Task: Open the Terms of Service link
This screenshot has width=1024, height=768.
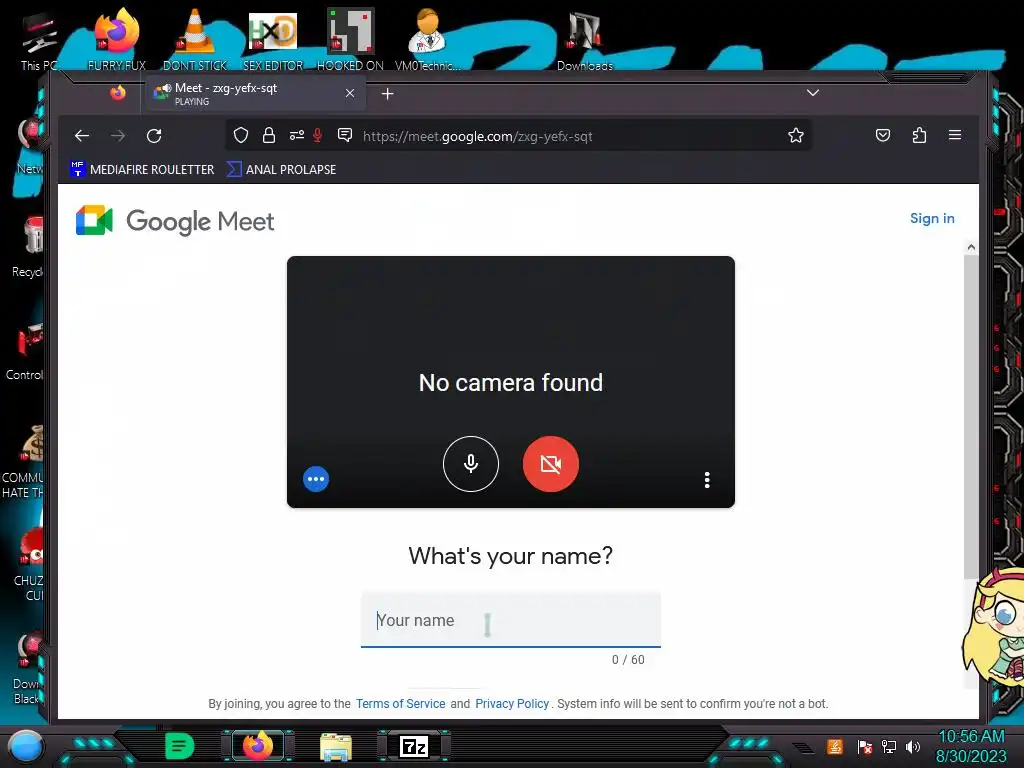Action: click(400, 703)
